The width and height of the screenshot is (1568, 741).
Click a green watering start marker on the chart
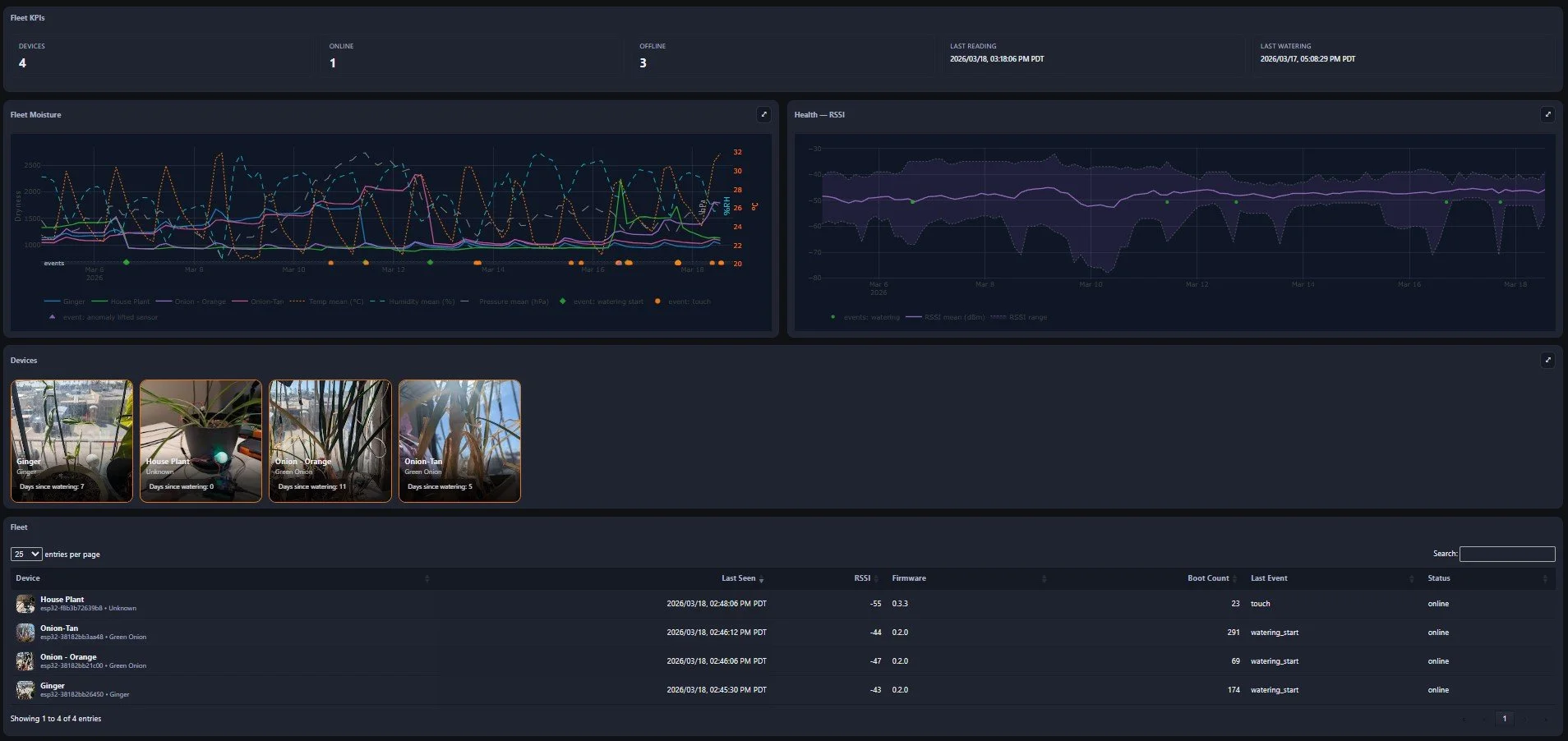(x=126, y=263)
